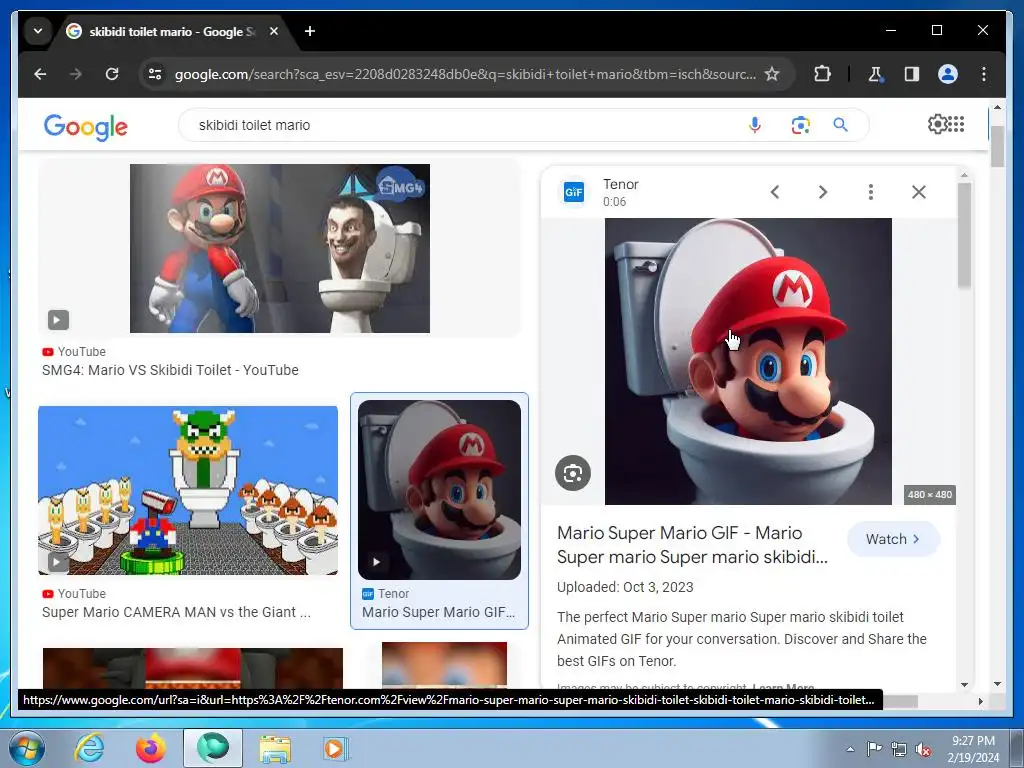This screenshot has width=1024, height=768.
Task: Click the preview panel vertical scrollbar
Action: 964,235
